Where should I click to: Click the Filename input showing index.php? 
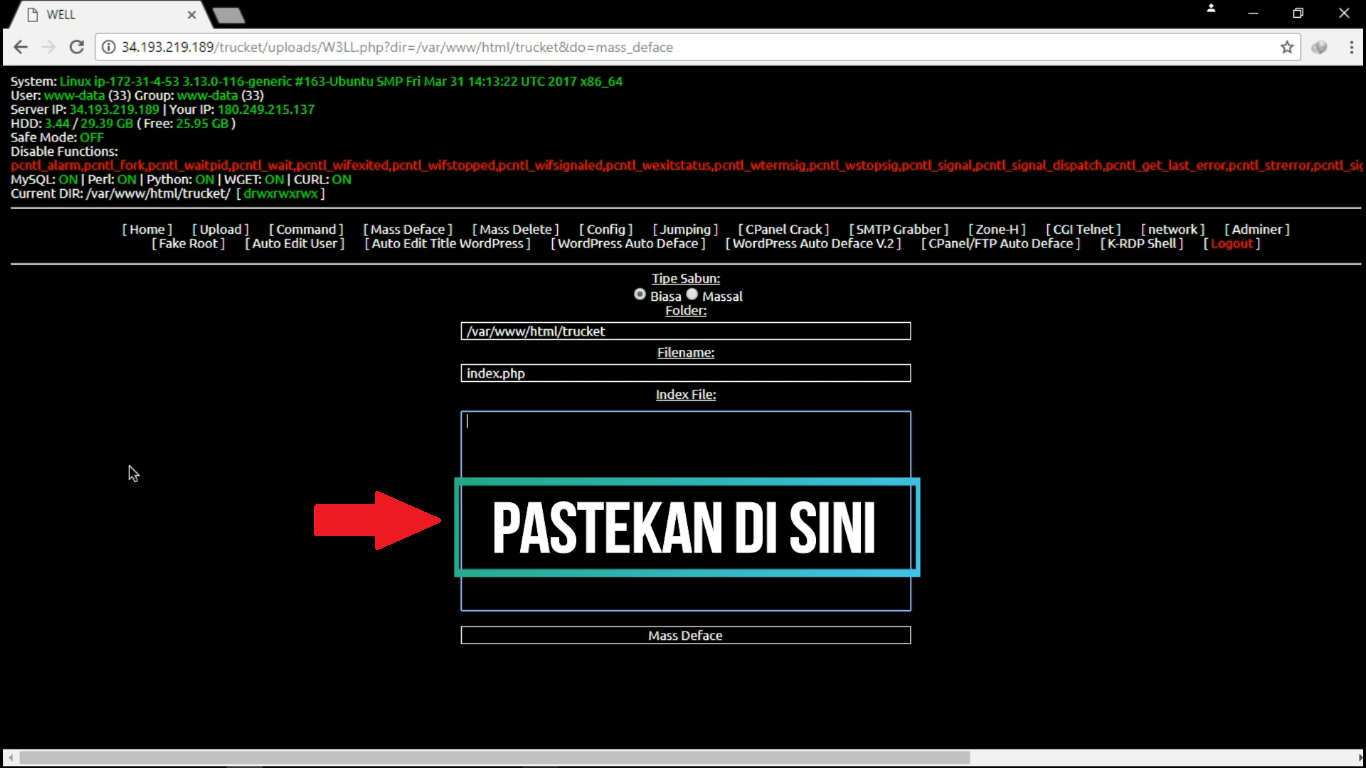click(x=685, y=373)
